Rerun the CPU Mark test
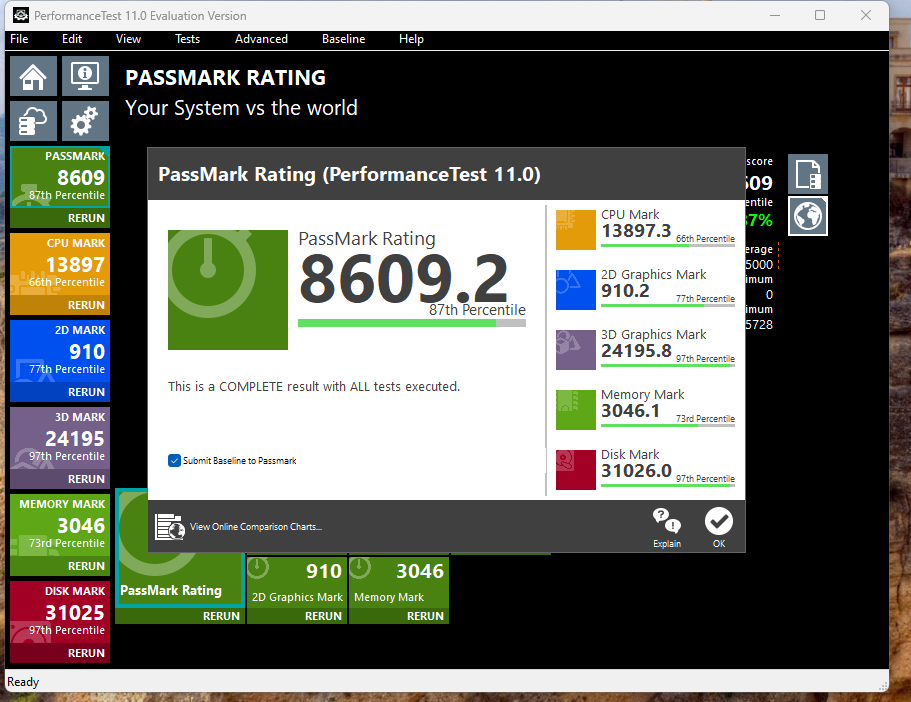 [86, 305]
